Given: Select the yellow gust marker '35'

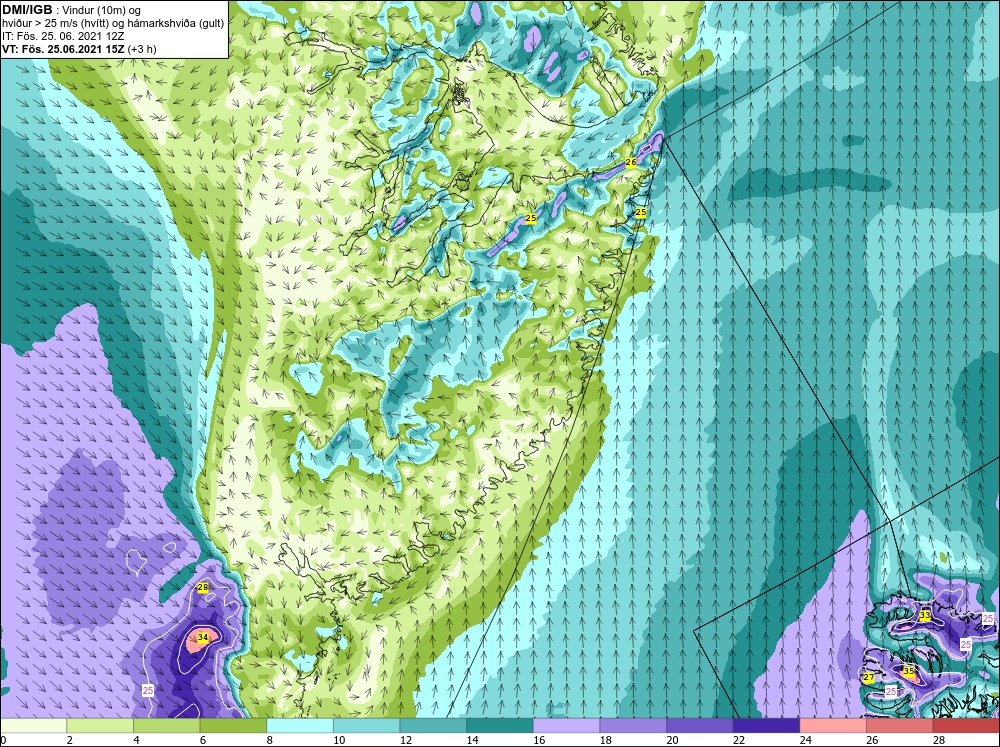Looking at the screenshot, I should pyautogui.click(x=909, y=670).
